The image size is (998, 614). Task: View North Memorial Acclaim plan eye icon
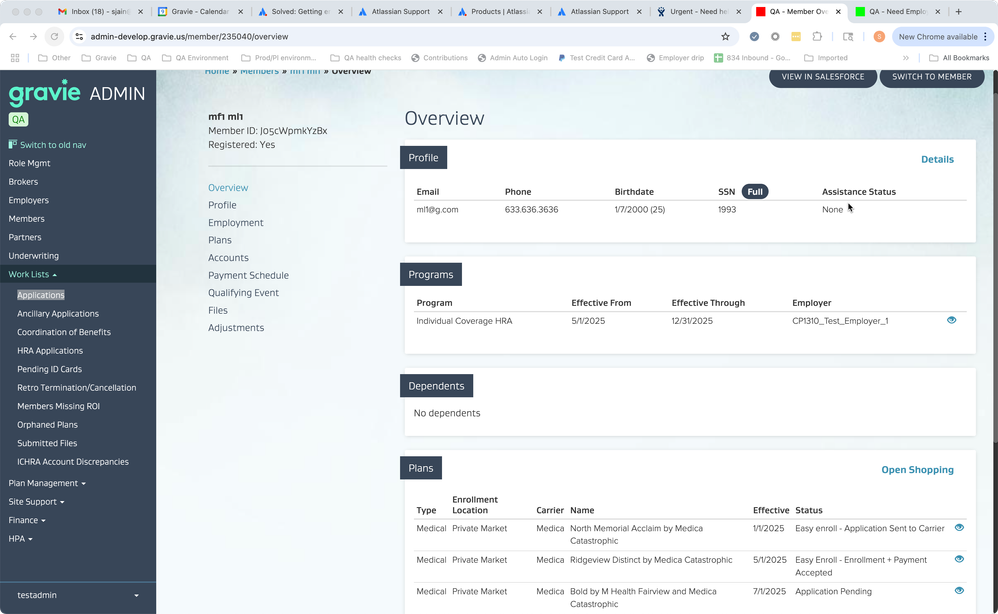point(959,527)
